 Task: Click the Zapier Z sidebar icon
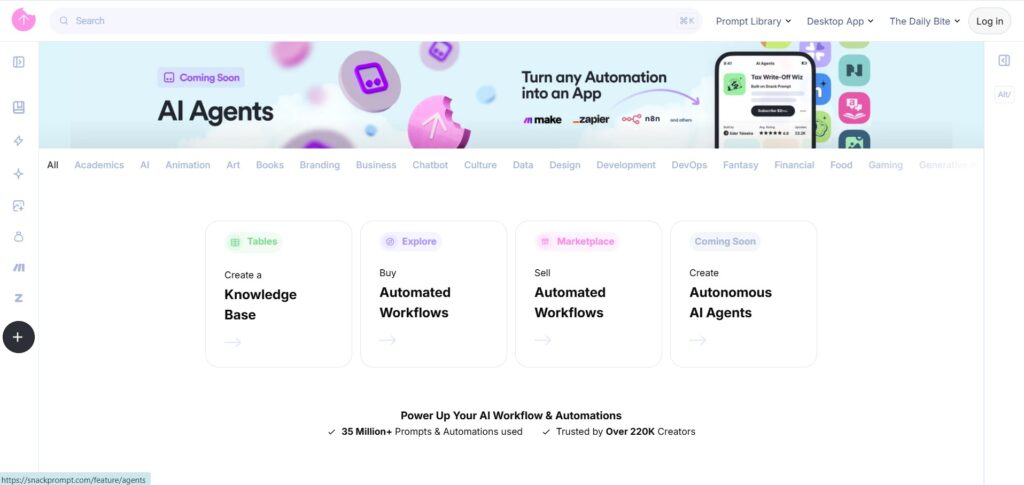pos(18,298)
